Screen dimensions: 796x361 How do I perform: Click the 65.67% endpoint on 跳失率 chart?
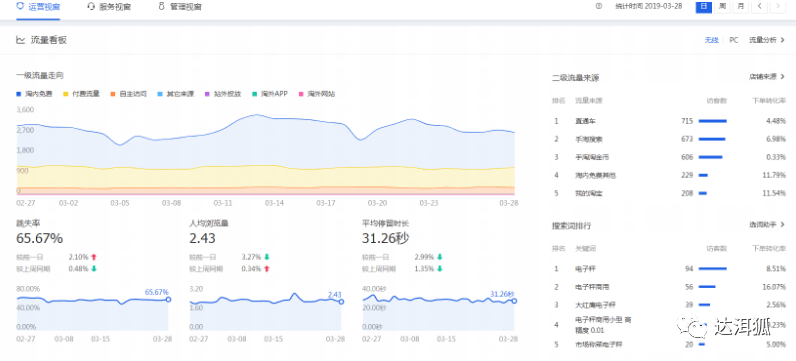(168, 300)
